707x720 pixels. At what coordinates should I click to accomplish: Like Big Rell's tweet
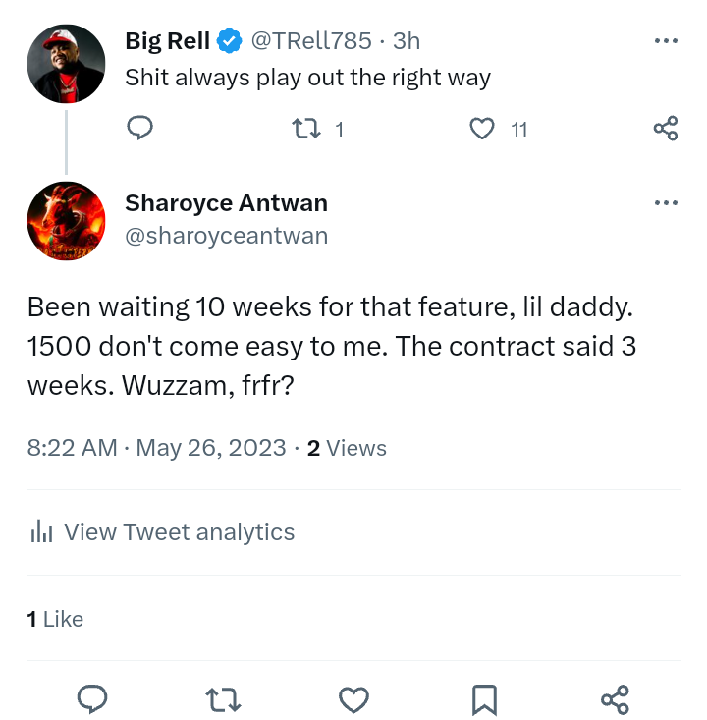point(482,128)
